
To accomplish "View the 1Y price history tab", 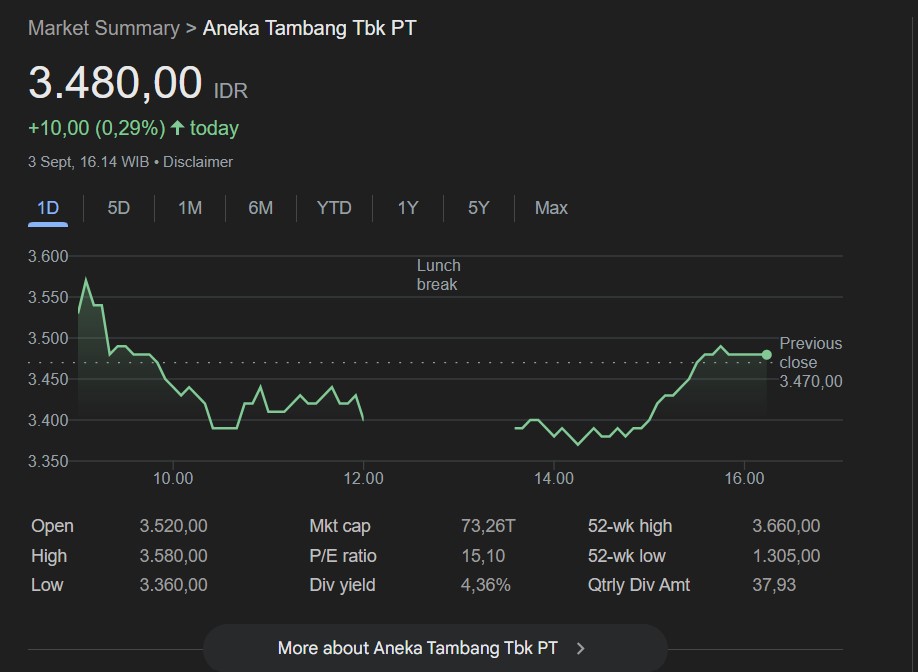I will click(x=407, y=208).
